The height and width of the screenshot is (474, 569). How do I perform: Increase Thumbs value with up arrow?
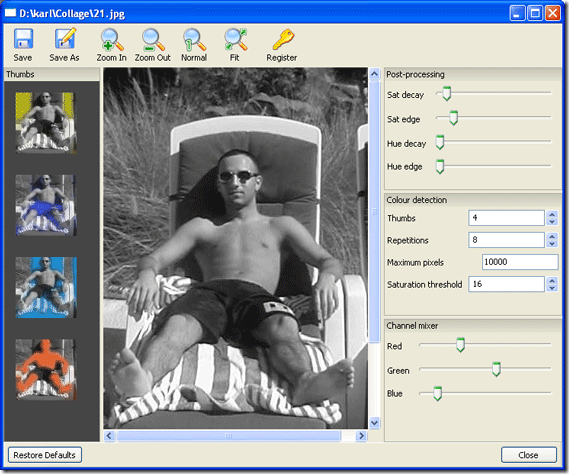[x=552, y=214]
